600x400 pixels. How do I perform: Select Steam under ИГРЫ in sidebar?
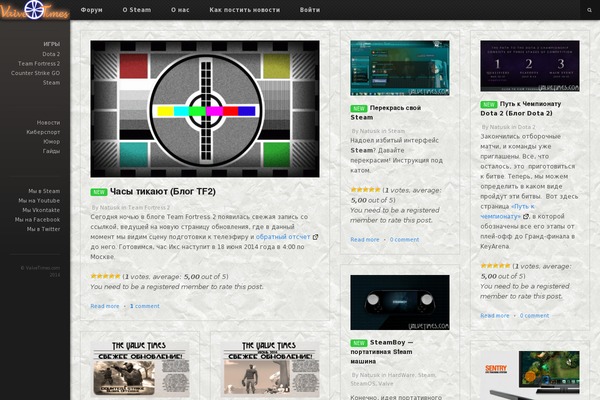(51, 83)
